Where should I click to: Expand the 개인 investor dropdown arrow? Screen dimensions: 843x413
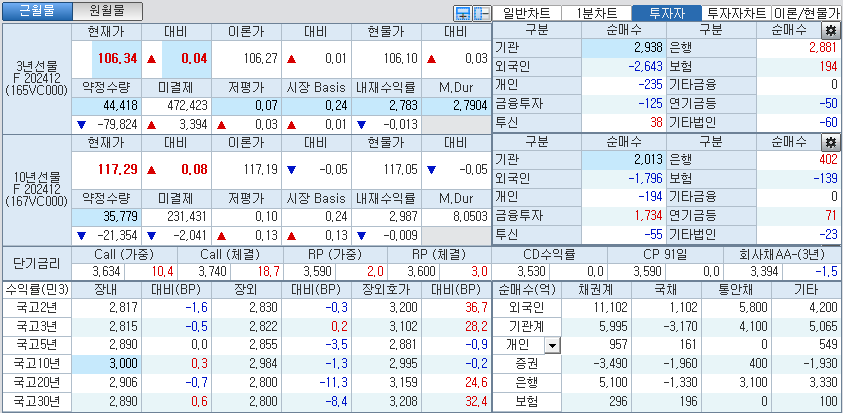pos(552,346)
